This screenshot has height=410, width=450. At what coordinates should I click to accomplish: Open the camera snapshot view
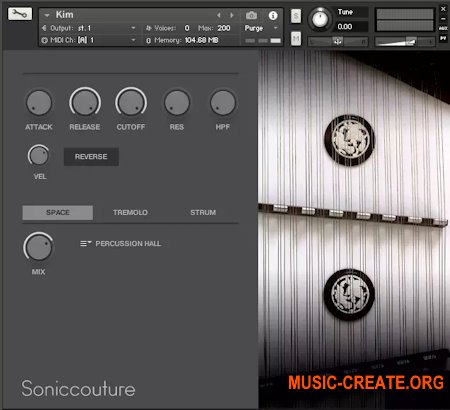click(251, 15)
